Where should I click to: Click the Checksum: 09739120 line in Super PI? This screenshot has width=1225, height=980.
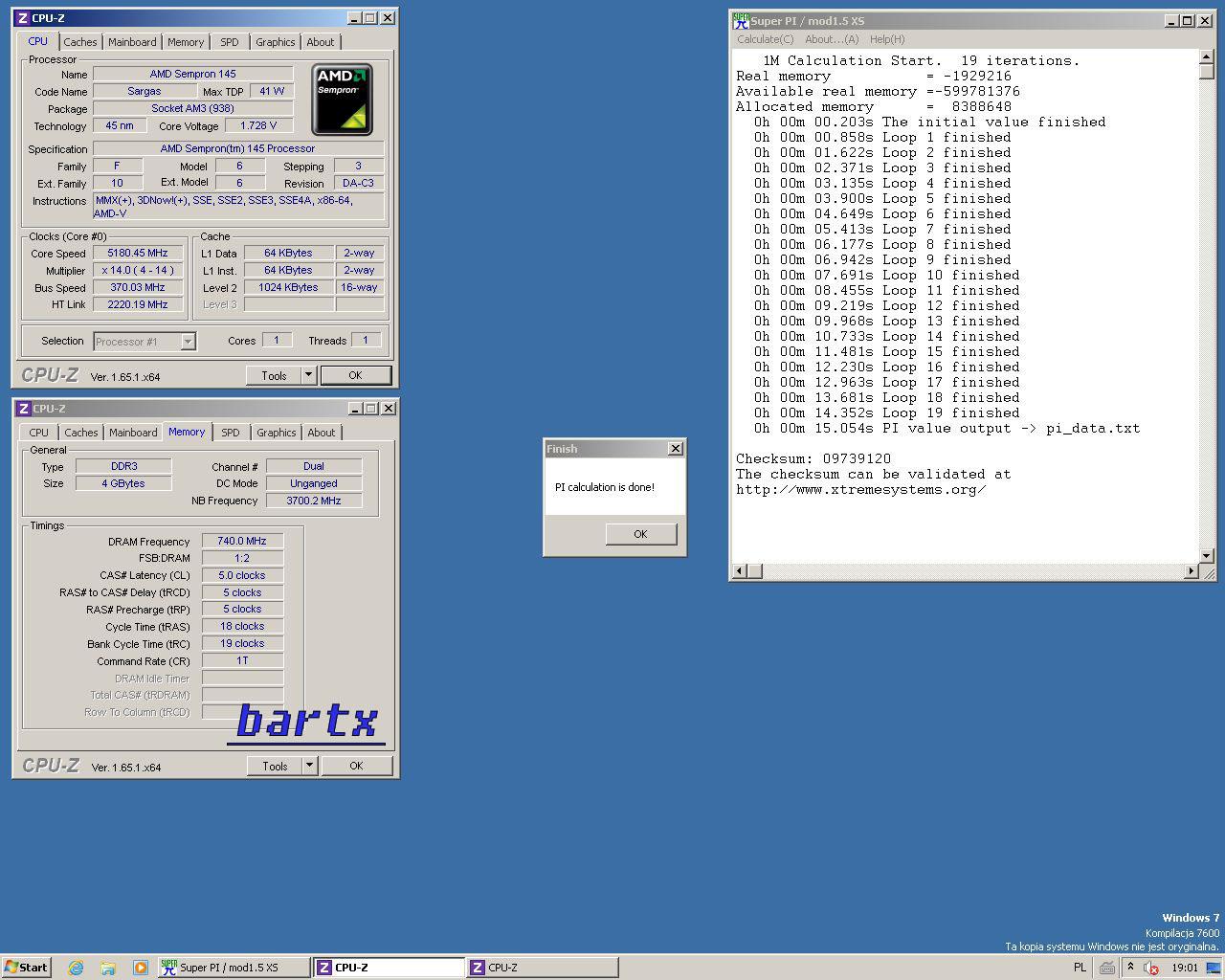(813, 459)
